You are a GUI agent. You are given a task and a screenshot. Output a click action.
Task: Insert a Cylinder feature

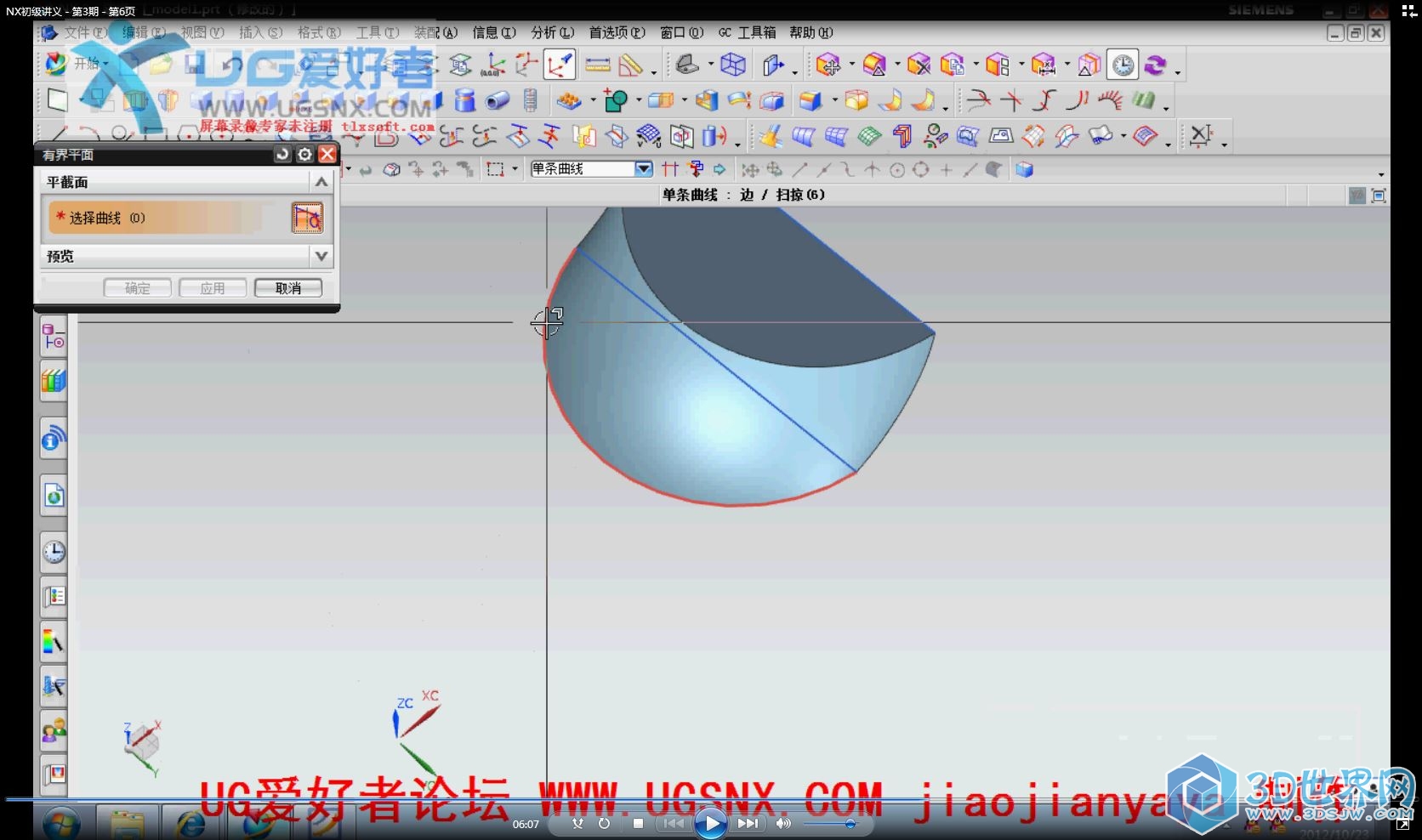point(464,100)
